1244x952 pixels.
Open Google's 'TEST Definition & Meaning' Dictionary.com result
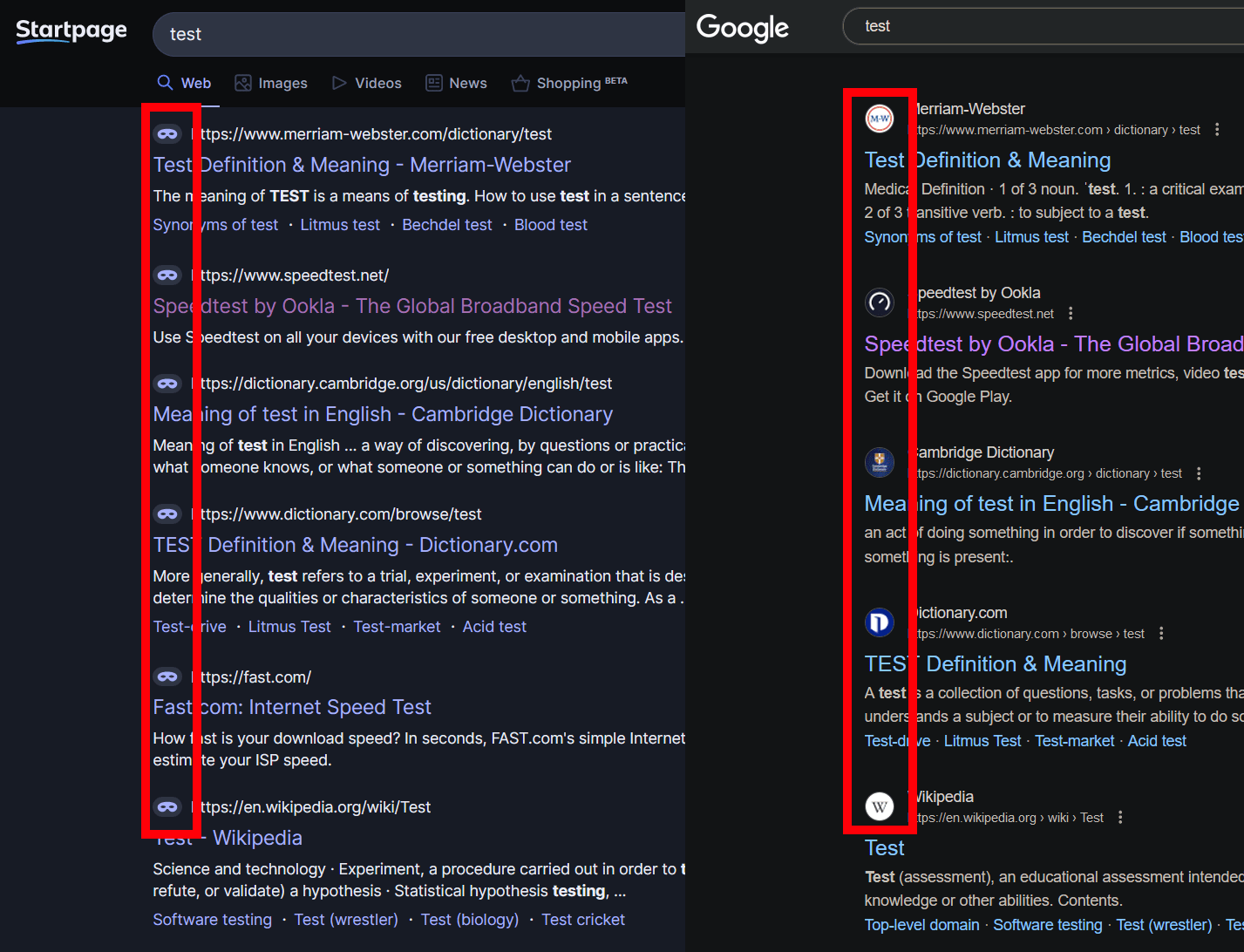[x=996, y=664]
